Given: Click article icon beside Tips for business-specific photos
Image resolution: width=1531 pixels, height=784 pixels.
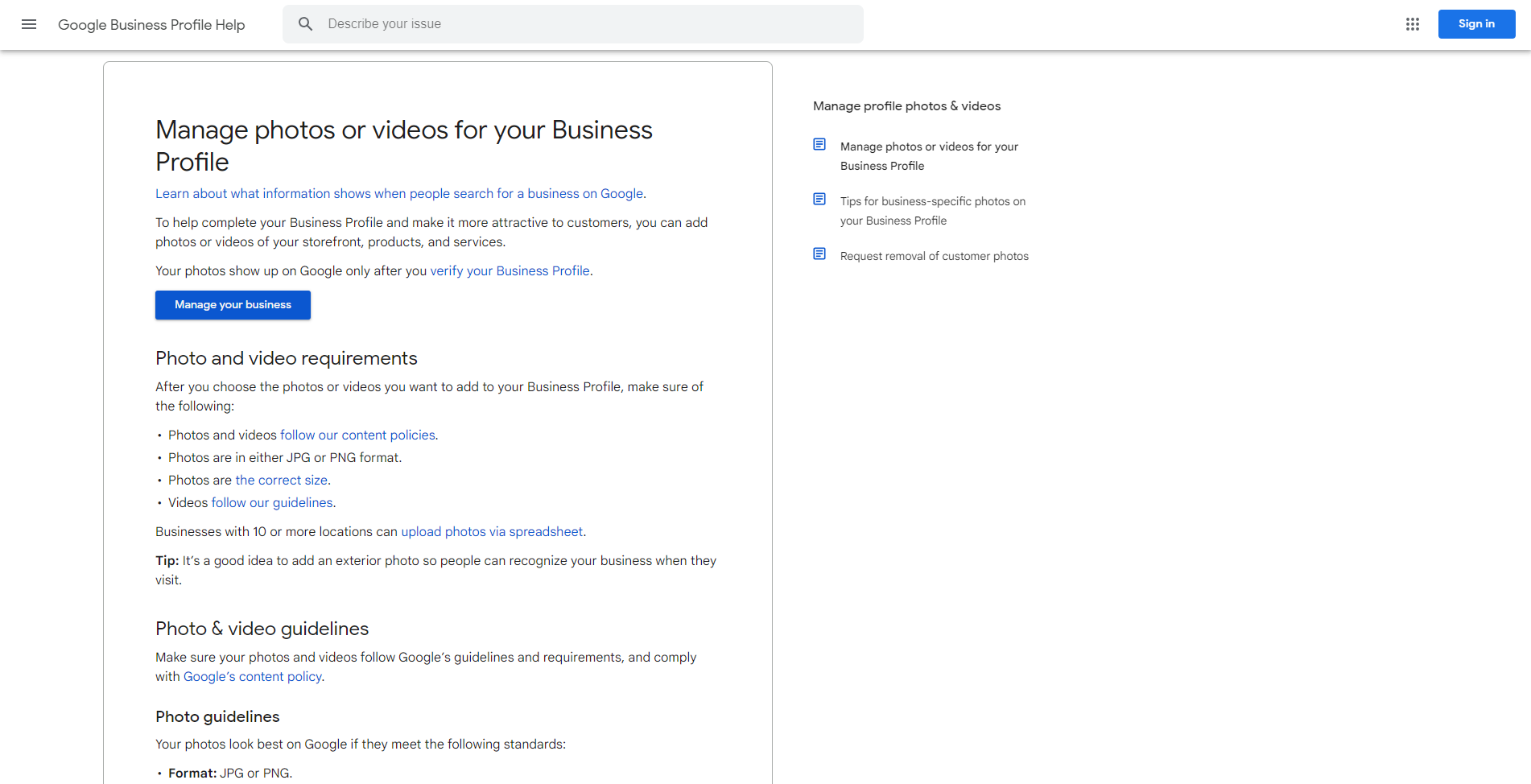Looking at the screenshot, I should point(819,200).
